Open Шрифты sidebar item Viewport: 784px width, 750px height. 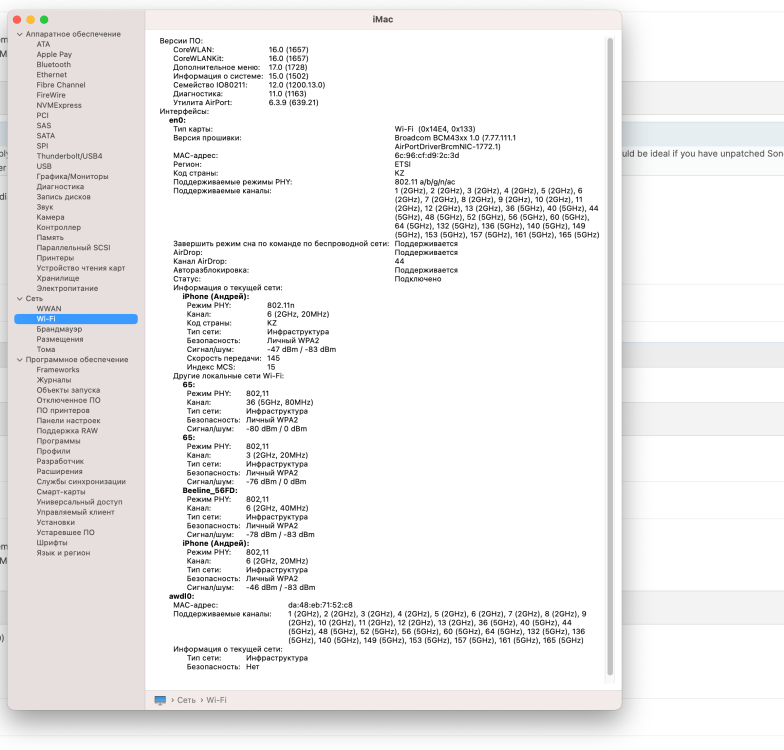[52, 543]
